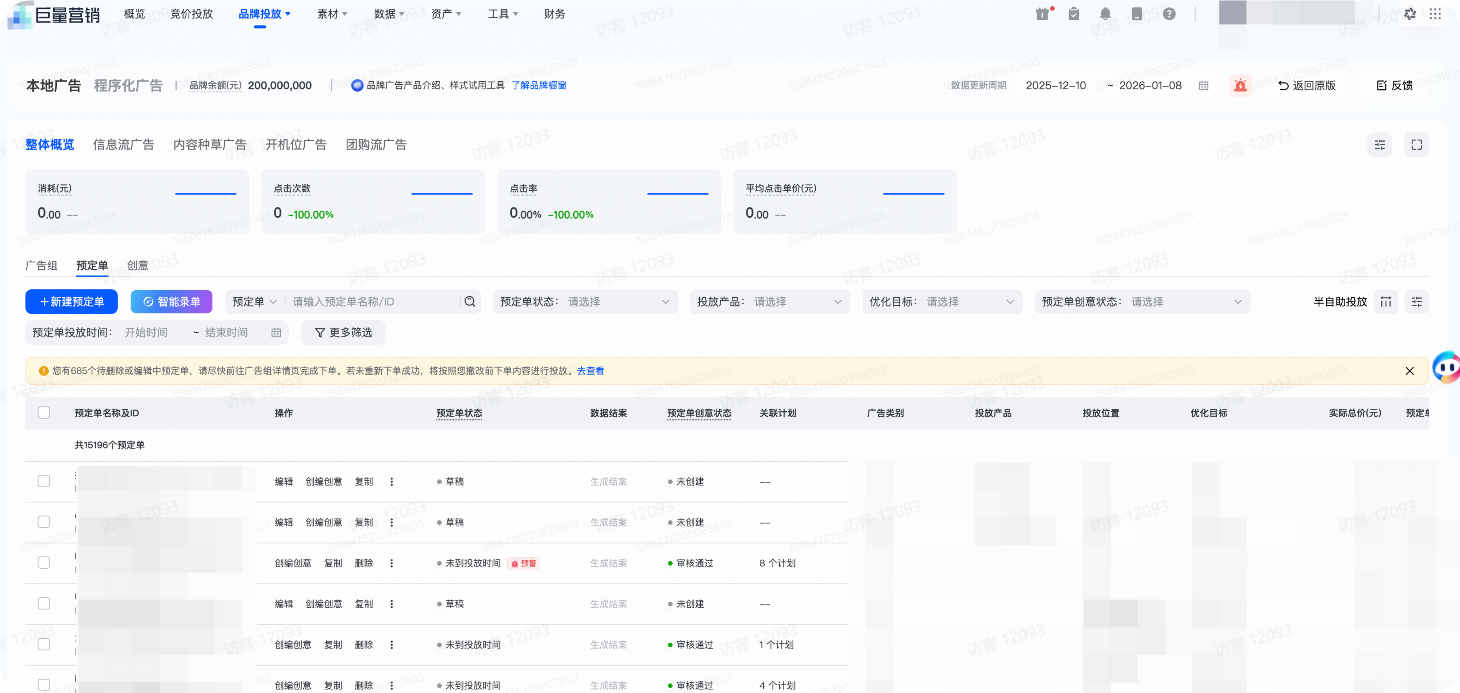Screen dimensions: 1460x693
Task: Check the row with 1 个计划
Action: click(x=44, y=645)
